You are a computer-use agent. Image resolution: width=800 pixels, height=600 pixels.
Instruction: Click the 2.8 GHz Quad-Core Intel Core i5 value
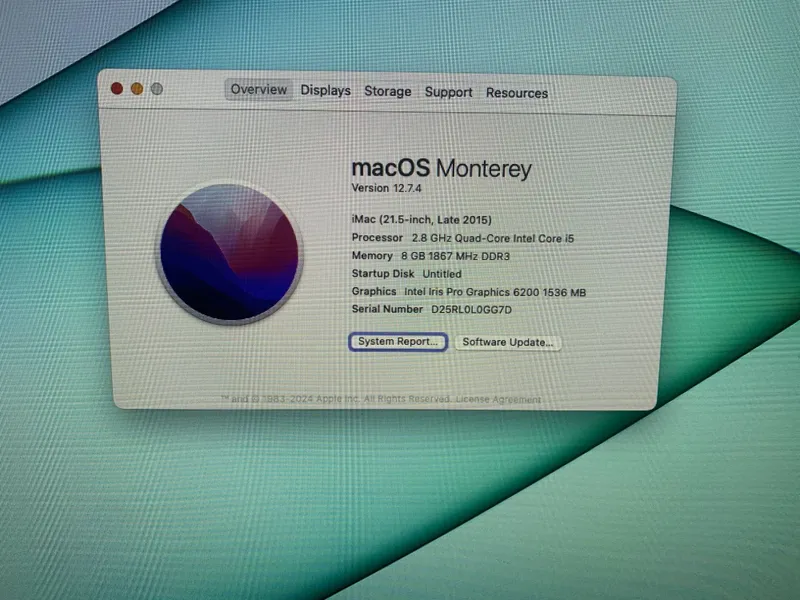click(x=493, y=238)
